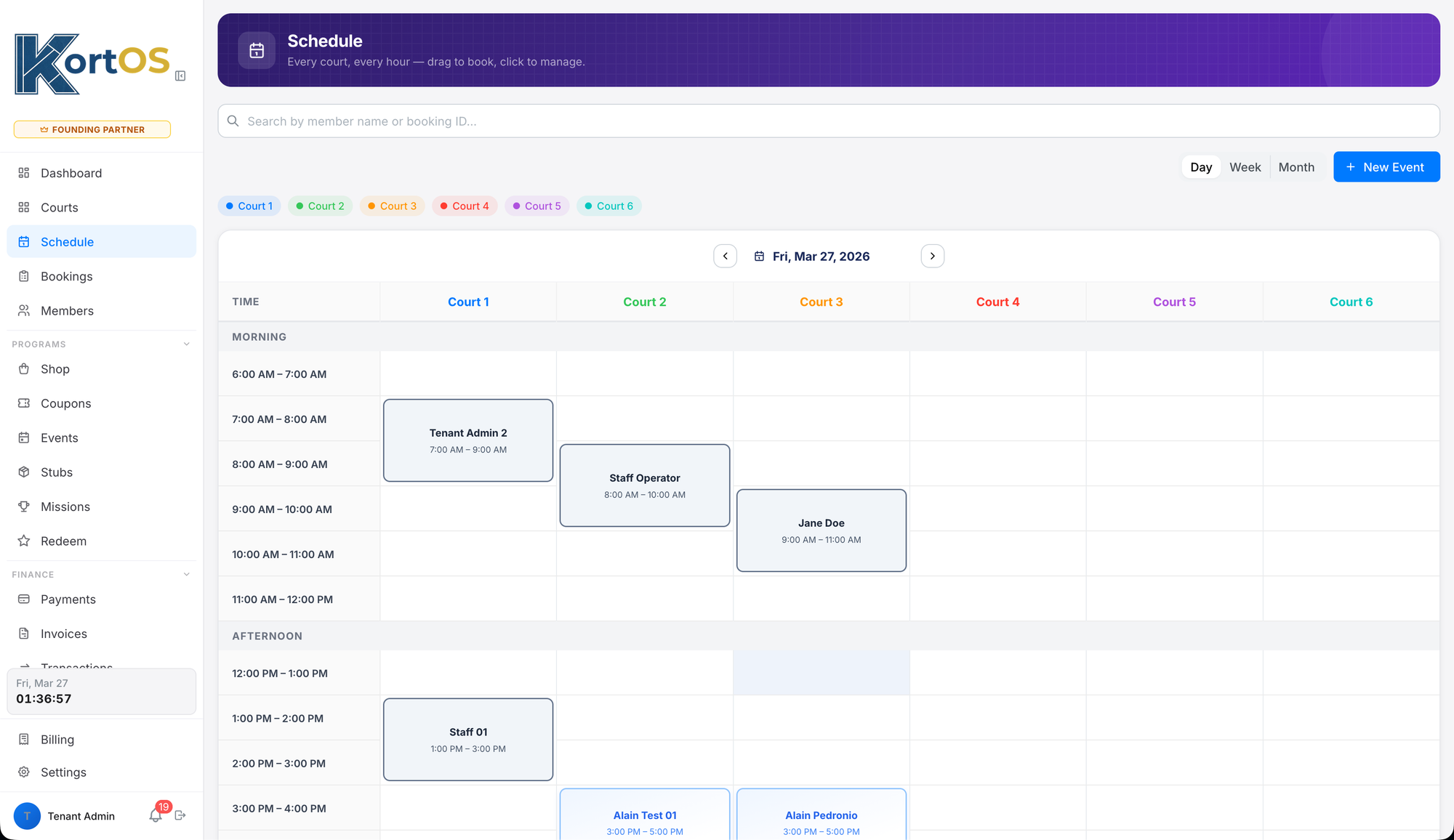Screen dimensions: 1454x840
Task: Open Payments page
Action: pyautogui.click(x=101, y=599)
